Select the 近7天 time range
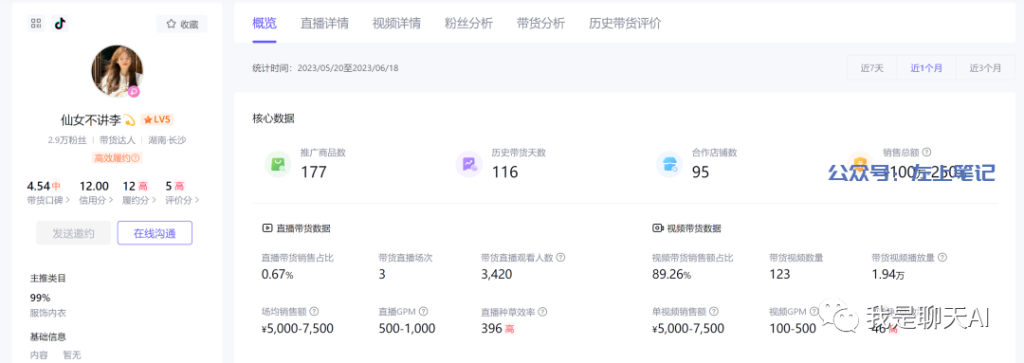Screen dimensions: 1024x363 [x=872, y=68]
